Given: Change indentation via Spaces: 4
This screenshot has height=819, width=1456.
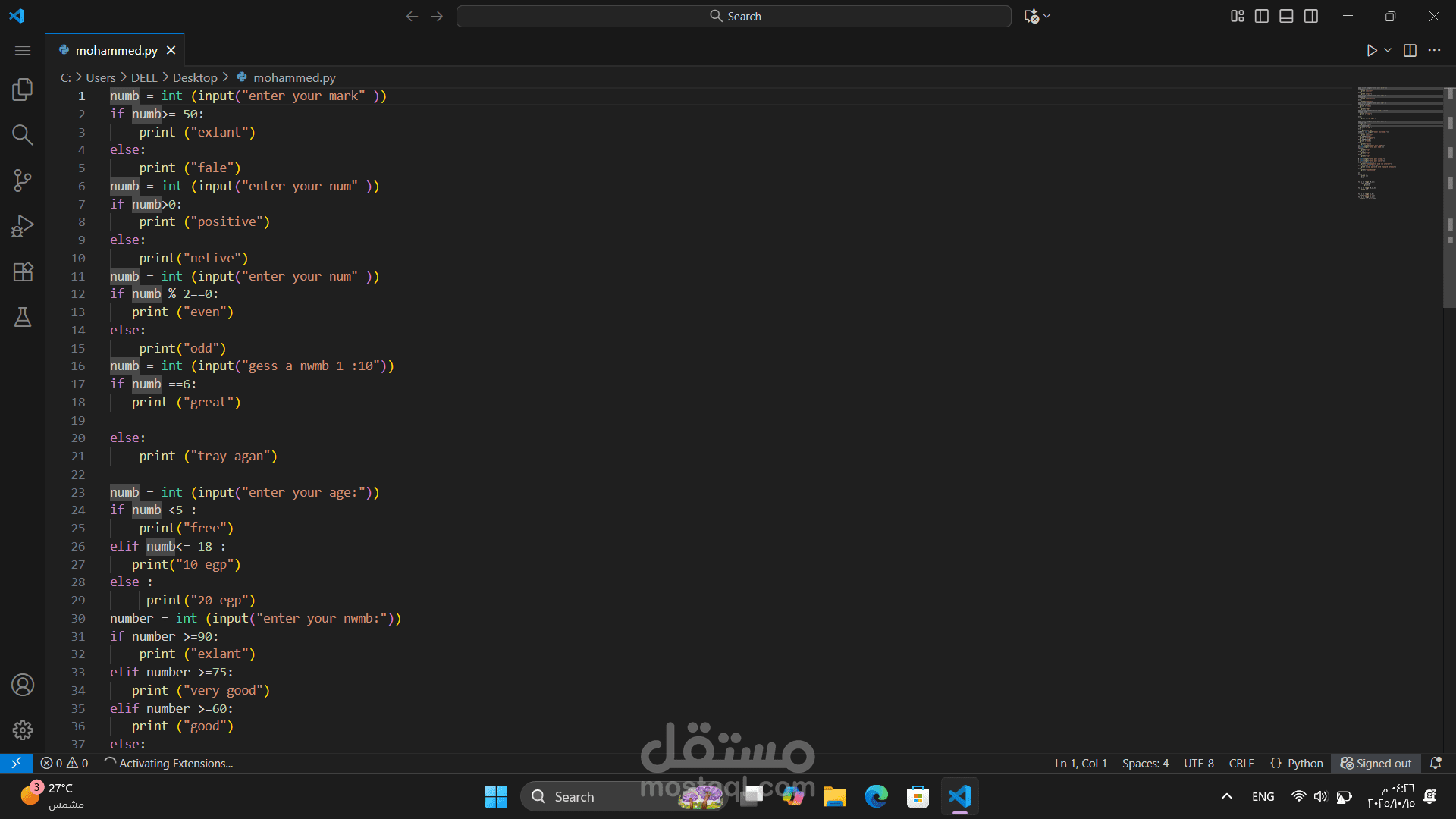Looking at the screenshot, I should tap(1145, 763).
